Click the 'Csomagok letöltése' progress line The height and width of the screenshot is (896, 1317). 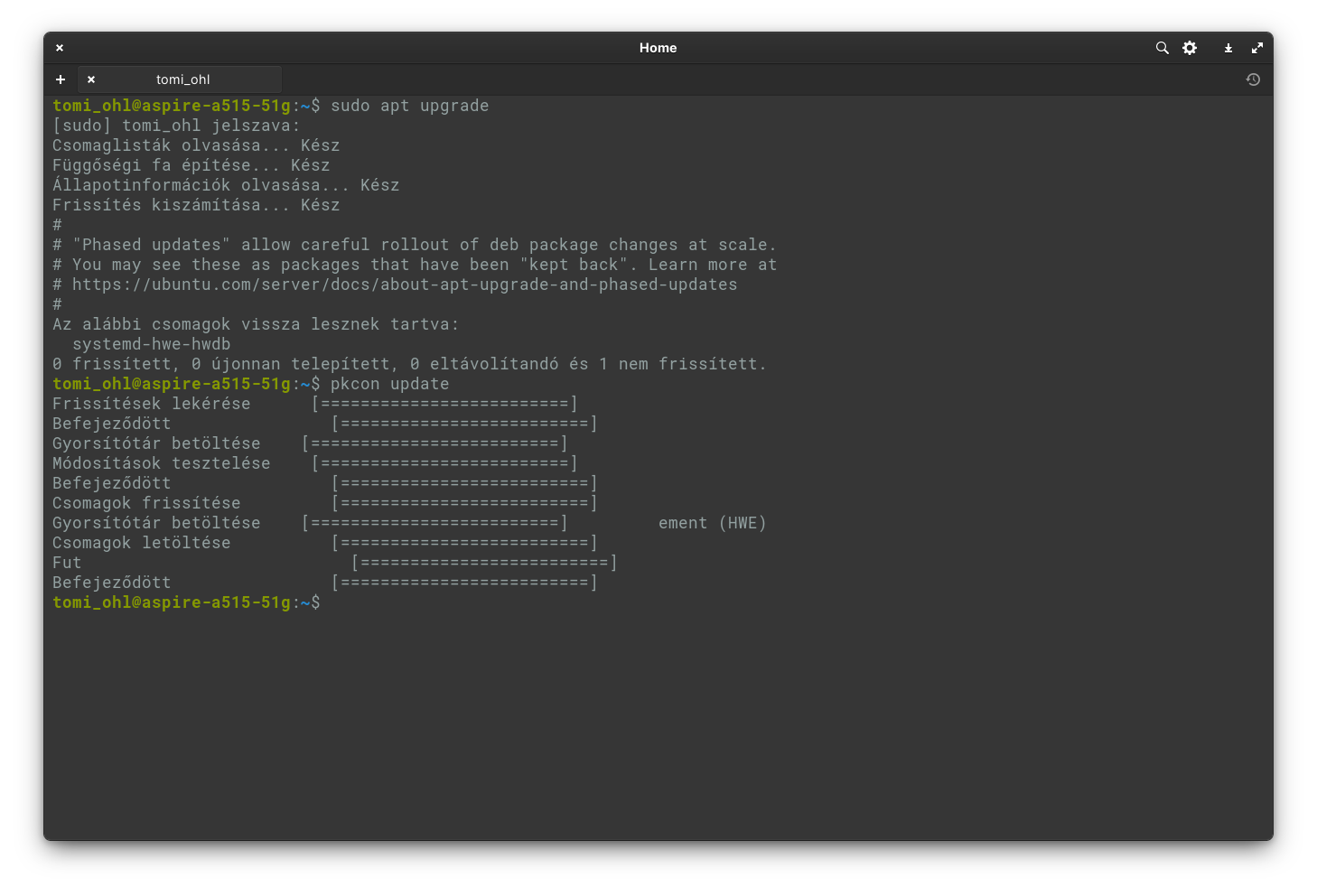(325, 543)
